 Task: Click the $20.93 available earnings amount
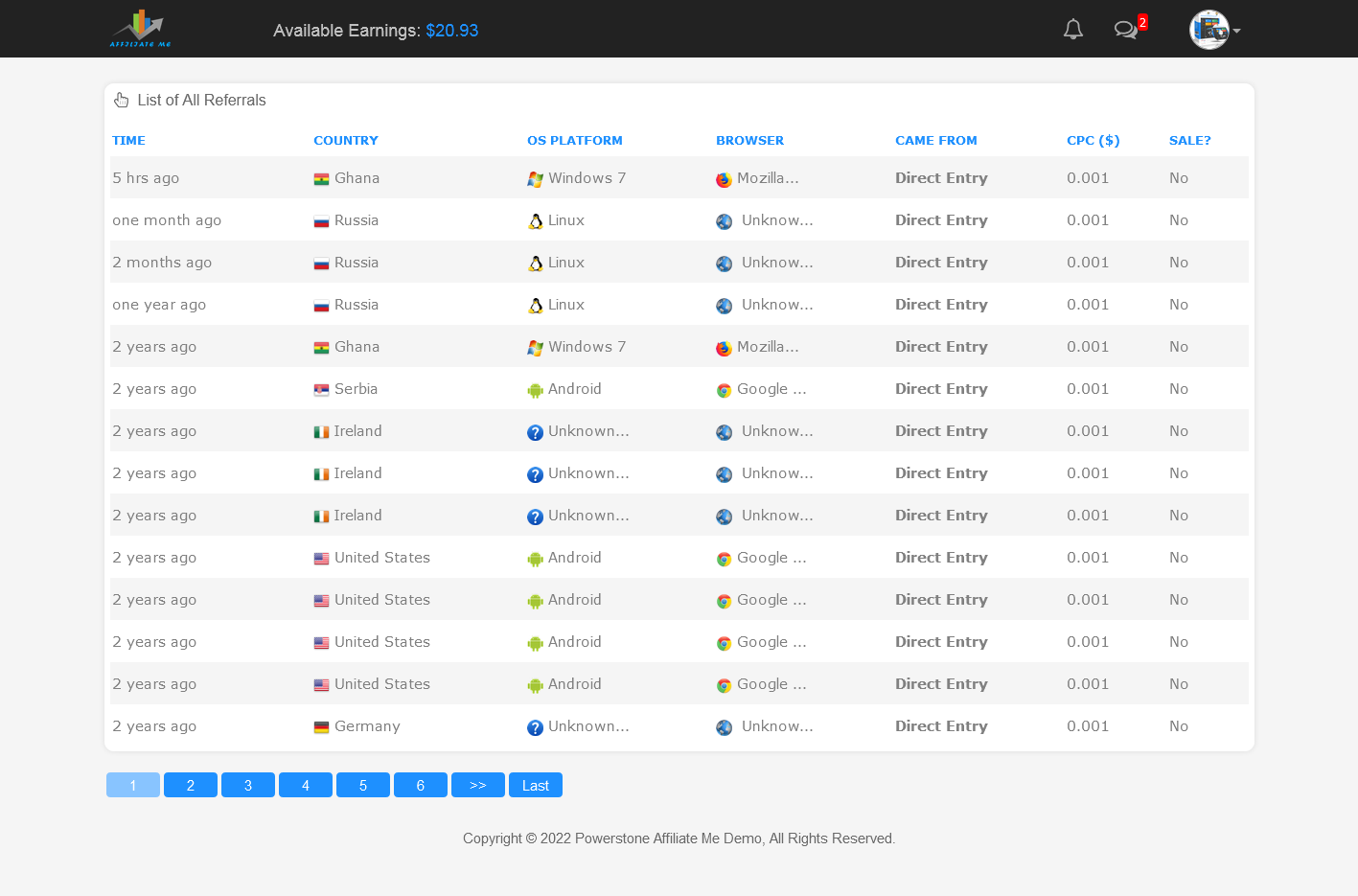[451, 31]
